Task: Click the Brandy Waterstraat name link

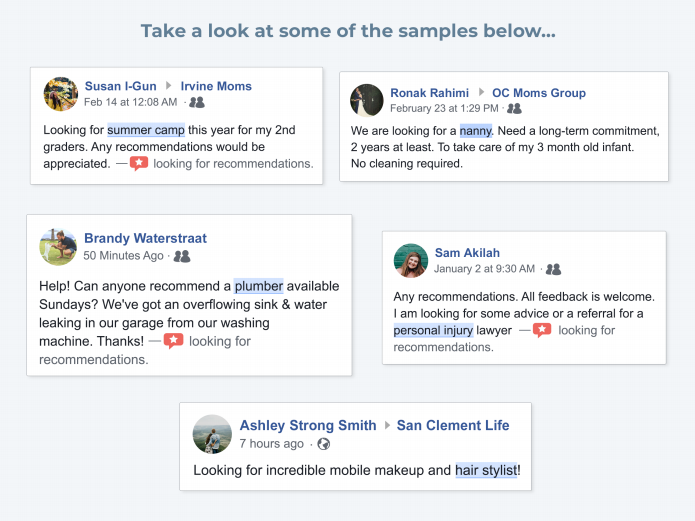Action: coord(145,238)
